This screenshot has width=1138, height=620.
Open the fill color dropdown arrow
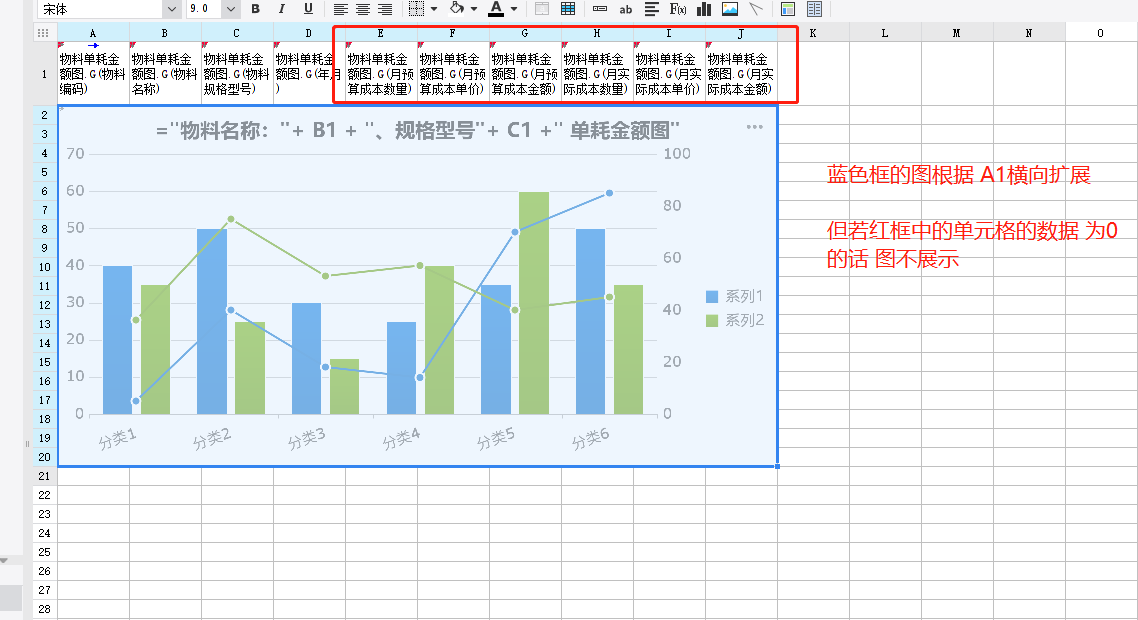(474, 9)
